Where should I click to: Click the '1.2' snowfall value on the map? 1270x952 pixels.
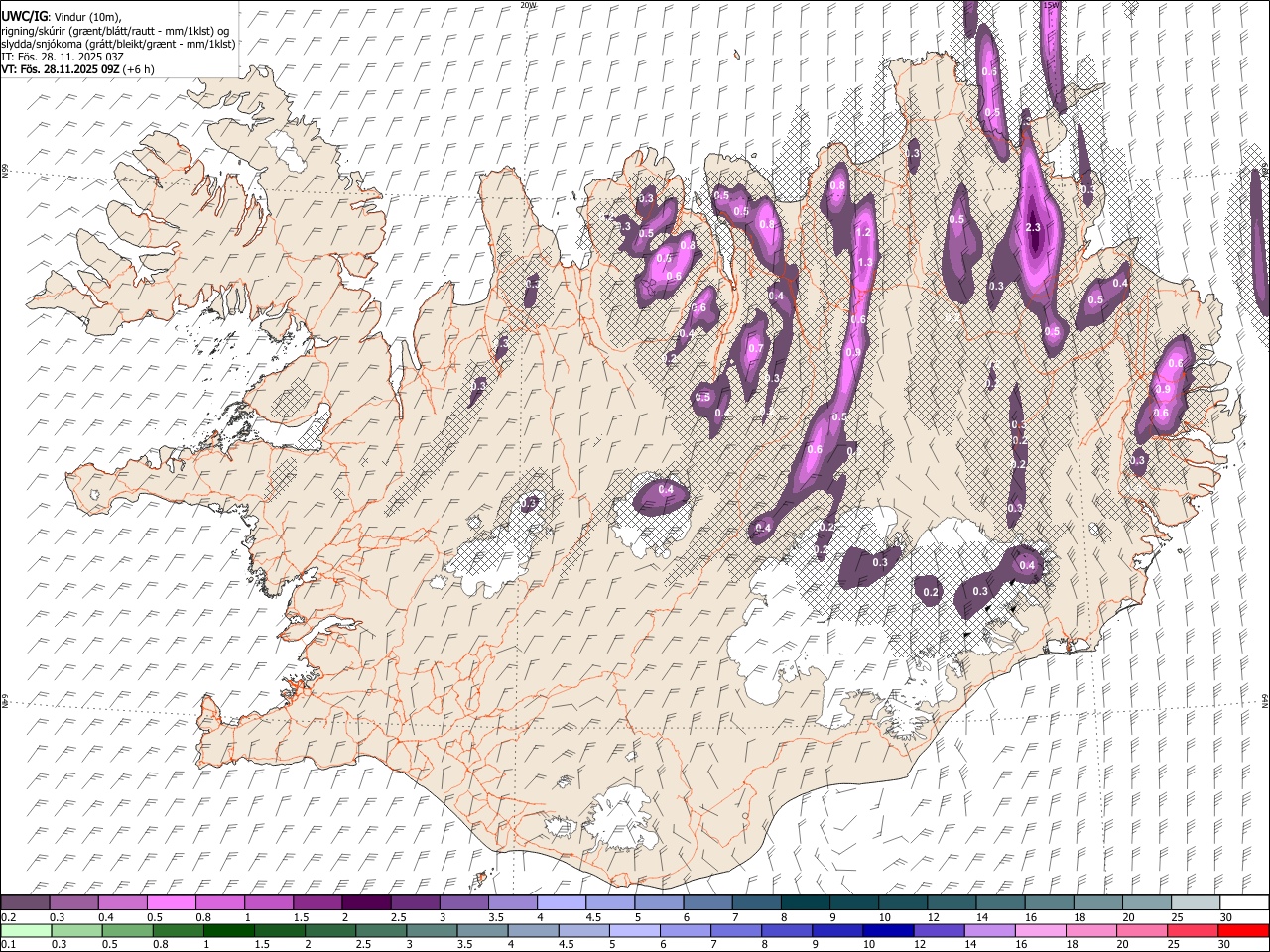[863, 232]
